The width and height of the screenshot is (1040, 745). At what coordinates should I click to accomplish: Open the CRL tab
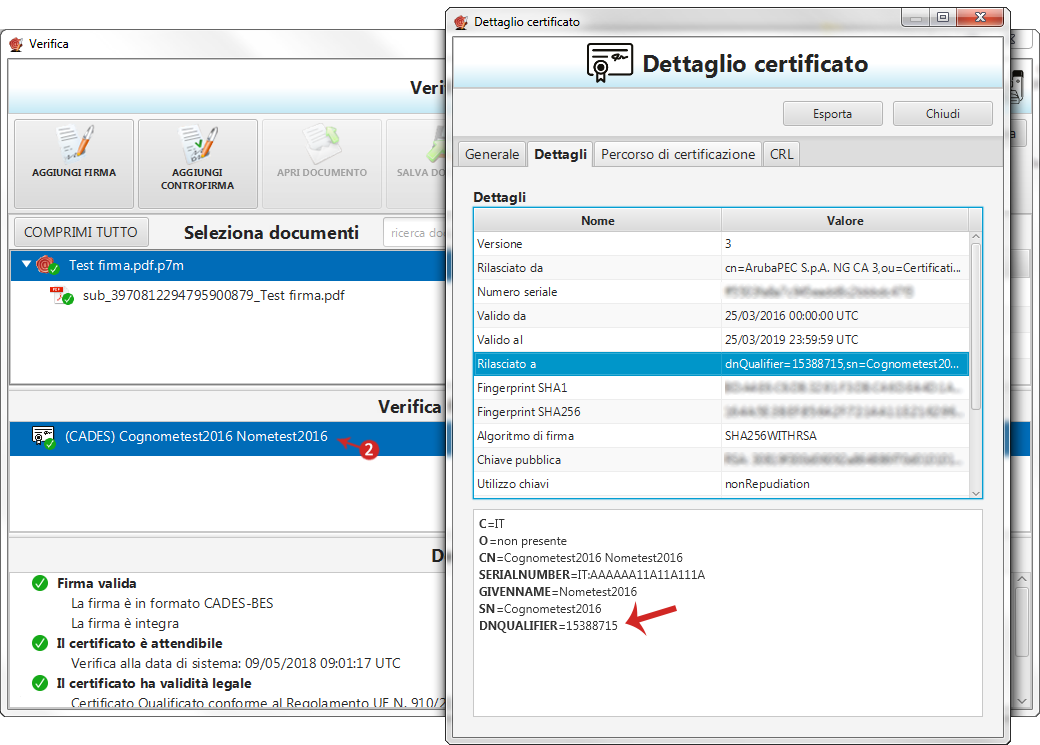(x=781, y=154)
